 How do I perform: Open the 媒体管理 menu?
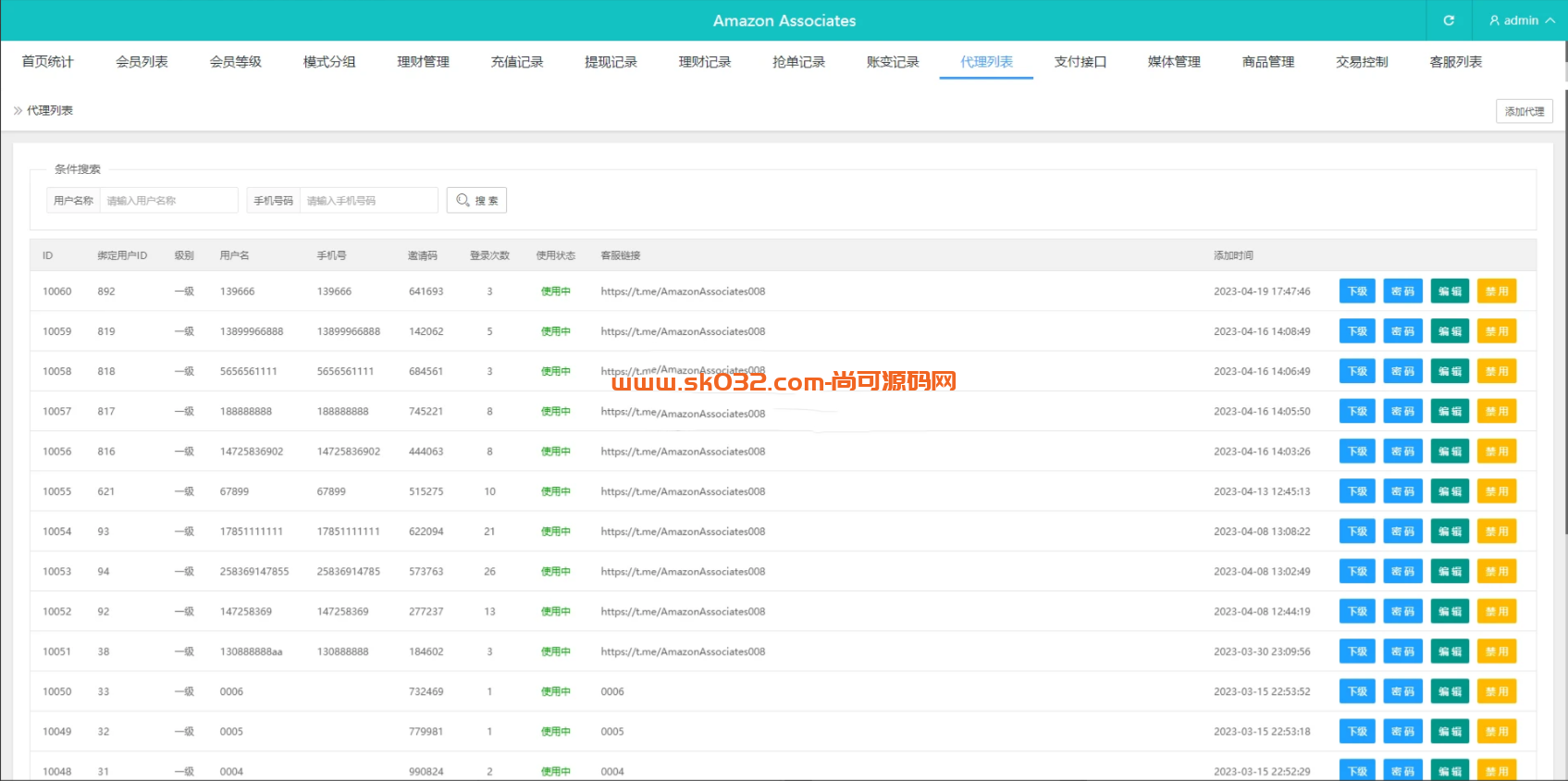(x=1174, y=61)
